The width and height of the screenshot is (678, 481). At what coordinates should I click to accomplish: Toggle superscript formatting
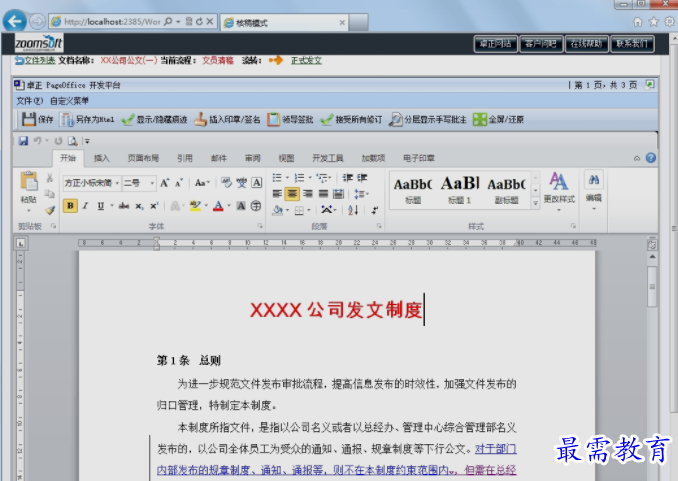[x=154, y=206]
